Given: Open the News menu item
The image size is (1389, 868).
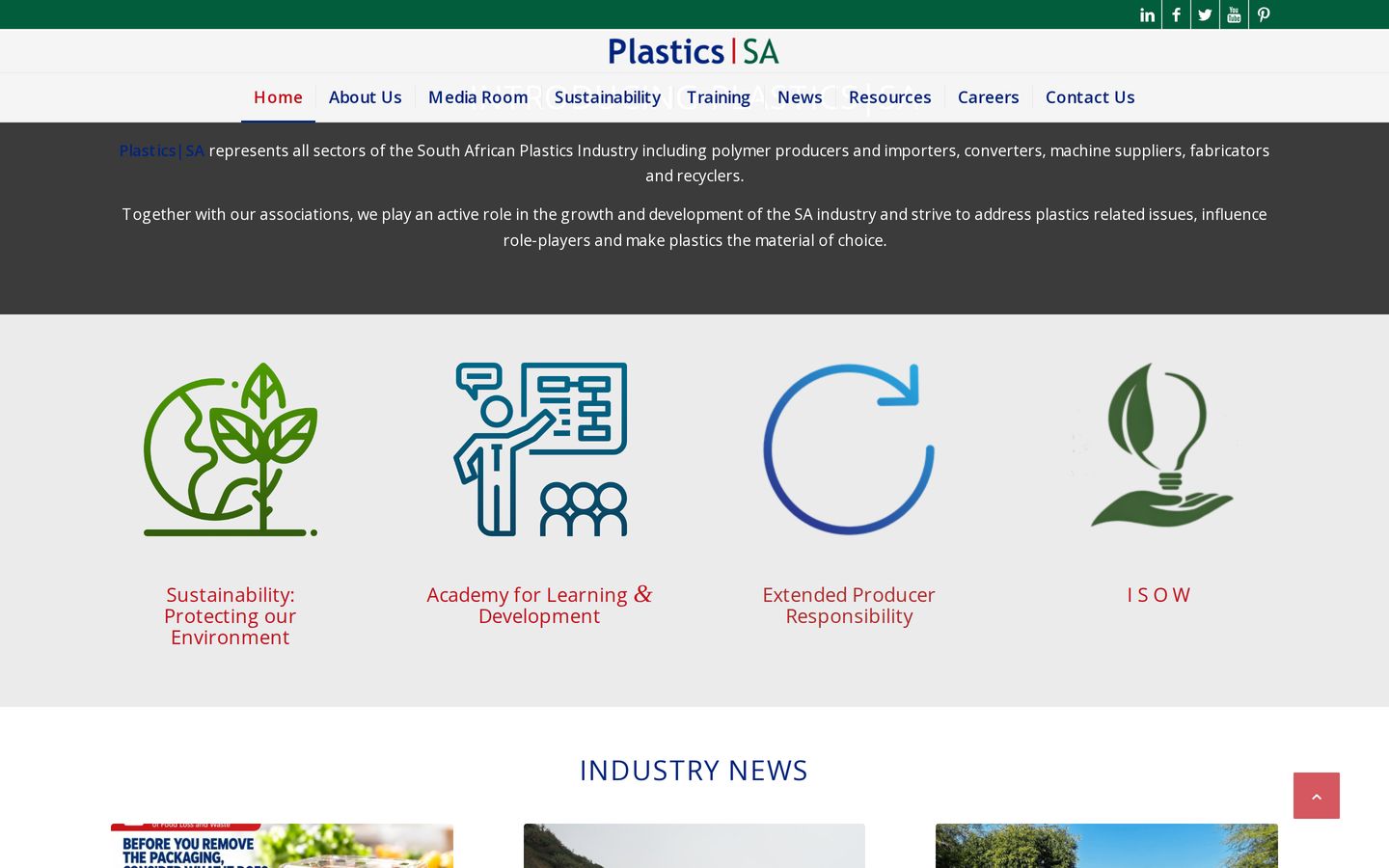Looking at the screenshot, I should pyautogui.click(x=800, y=97).
